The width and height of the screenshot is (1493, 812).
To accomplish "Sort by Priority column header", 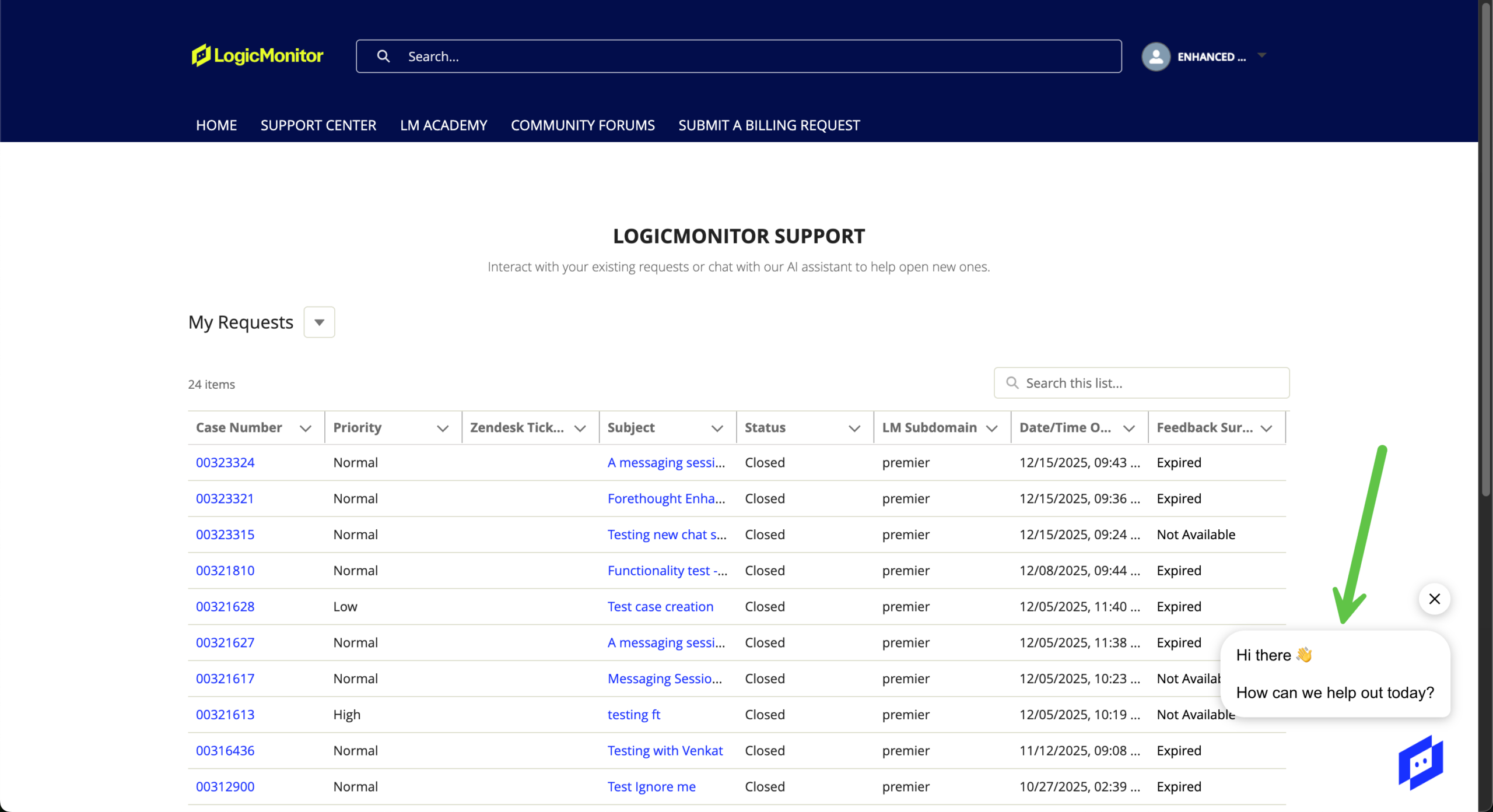I will [x=357, y=427].
